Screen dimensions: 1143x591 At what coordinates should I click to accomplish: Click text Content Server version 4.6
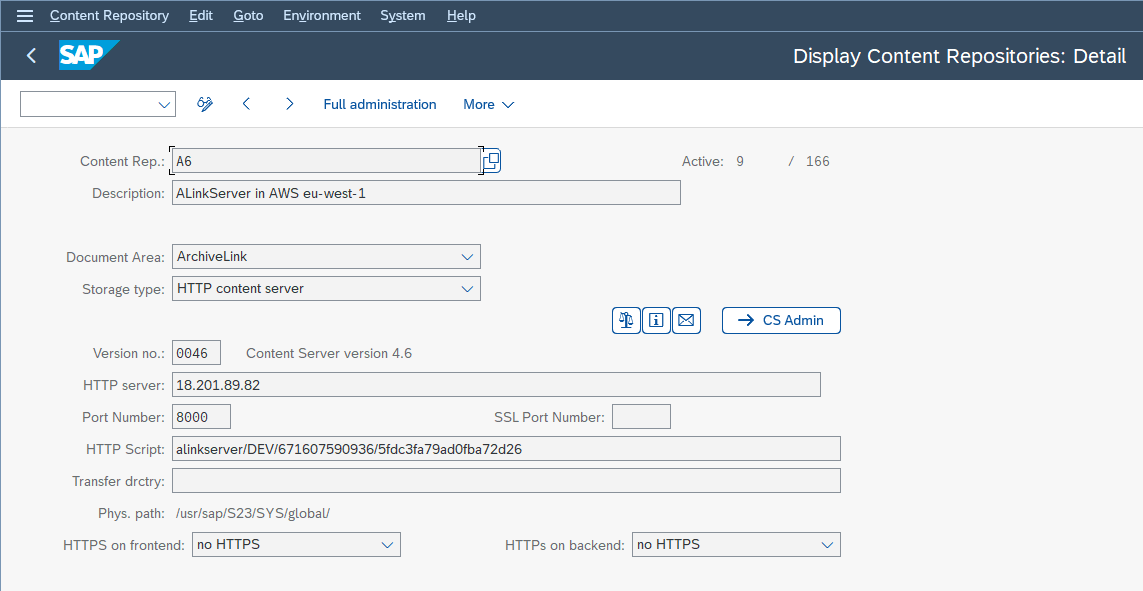pyautogui.click(x=329, y=353)
